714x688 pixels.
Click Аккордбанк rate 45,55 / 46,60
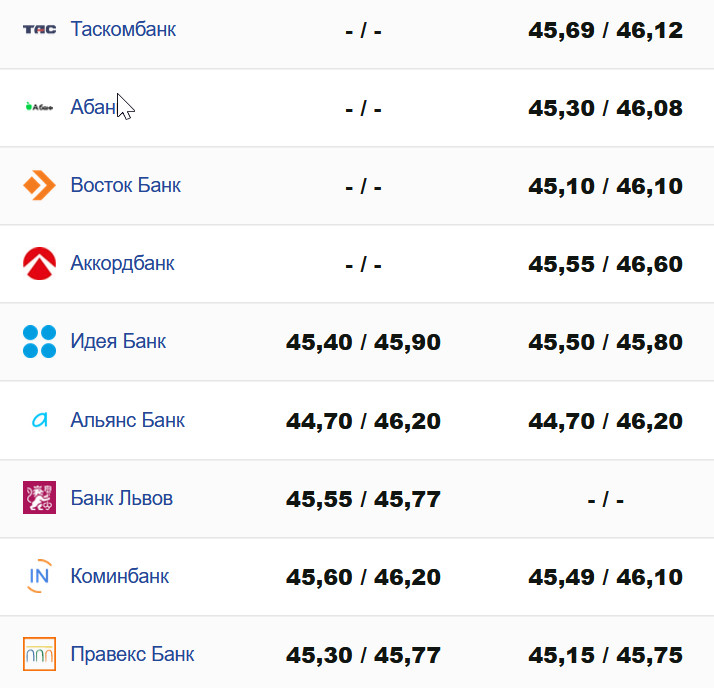pos(606,264)
